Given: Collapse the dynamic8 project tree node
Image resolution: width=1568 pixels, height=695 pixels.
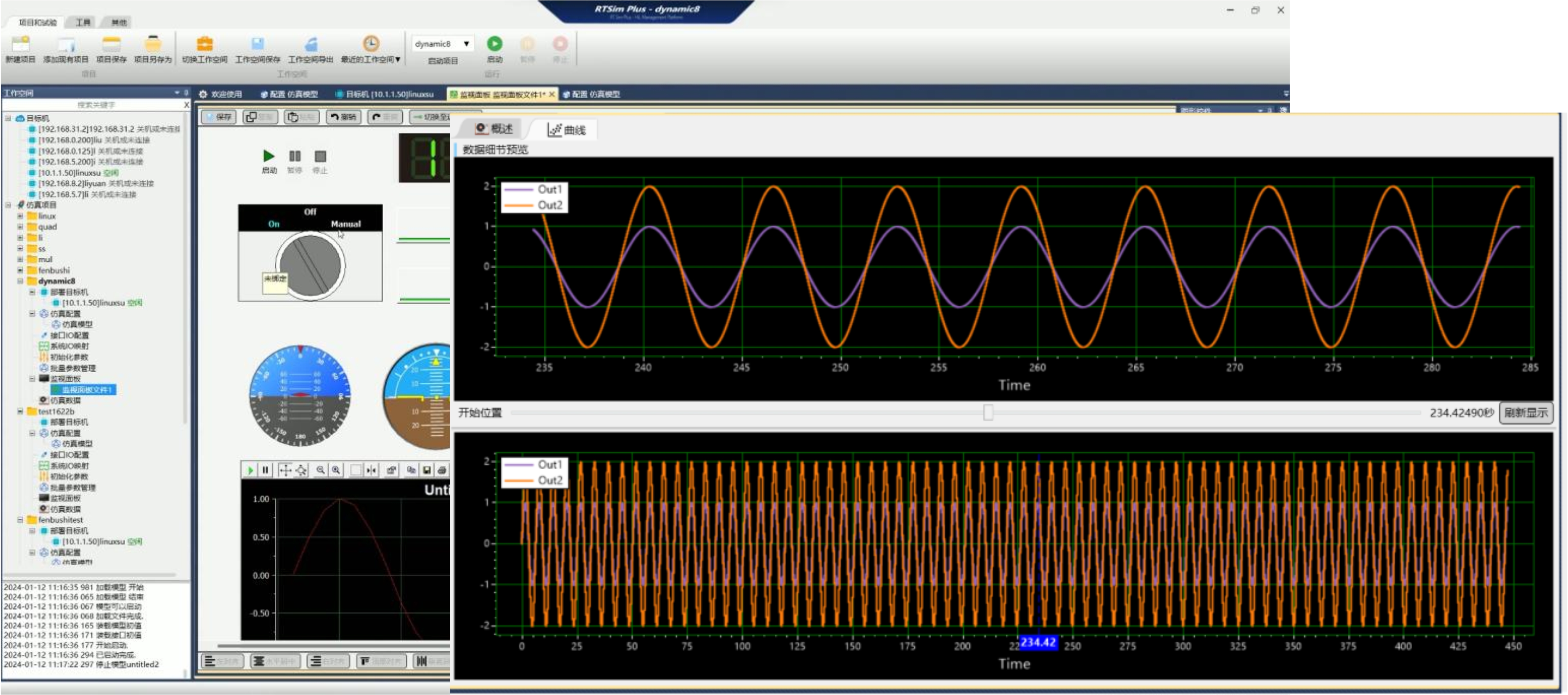Looking at the screenshot, I should (x=20, y=281).
